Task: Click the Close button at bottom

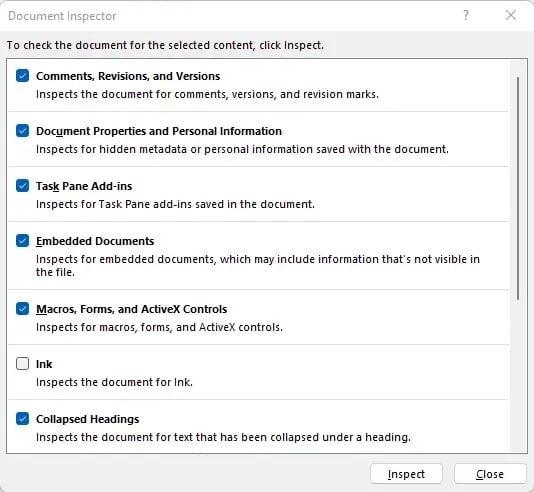Action: click(490, 474)
